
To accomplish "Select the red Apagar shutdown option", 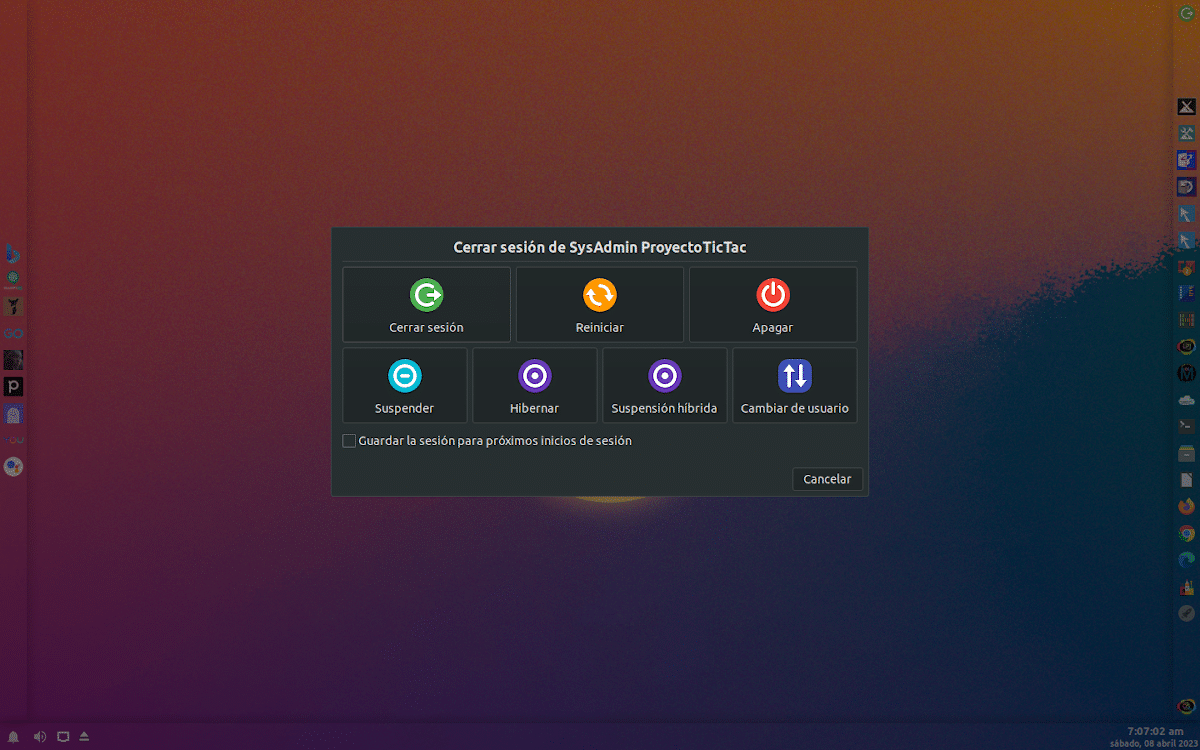I will point(773,304).
